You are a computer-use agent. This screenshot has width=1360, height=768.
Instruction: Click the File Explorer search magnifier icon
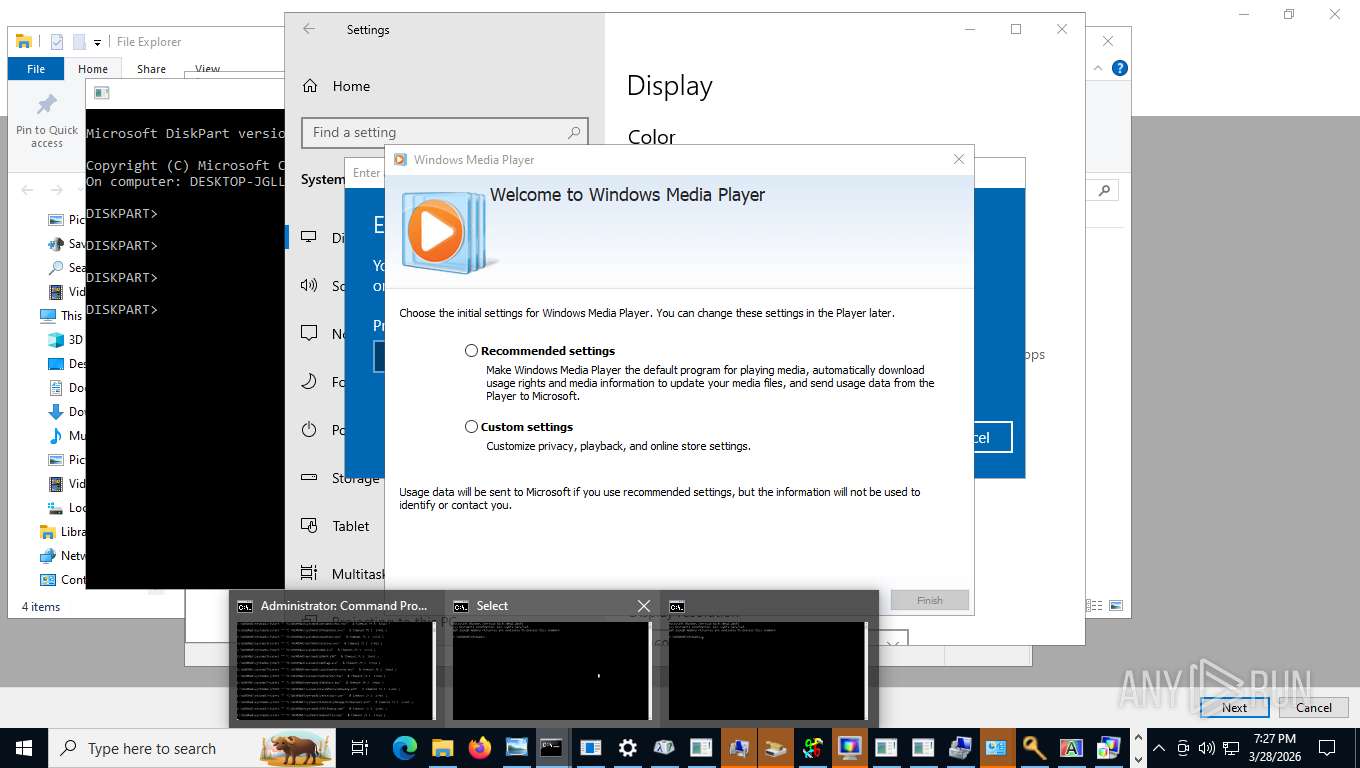click(1104, 190)
